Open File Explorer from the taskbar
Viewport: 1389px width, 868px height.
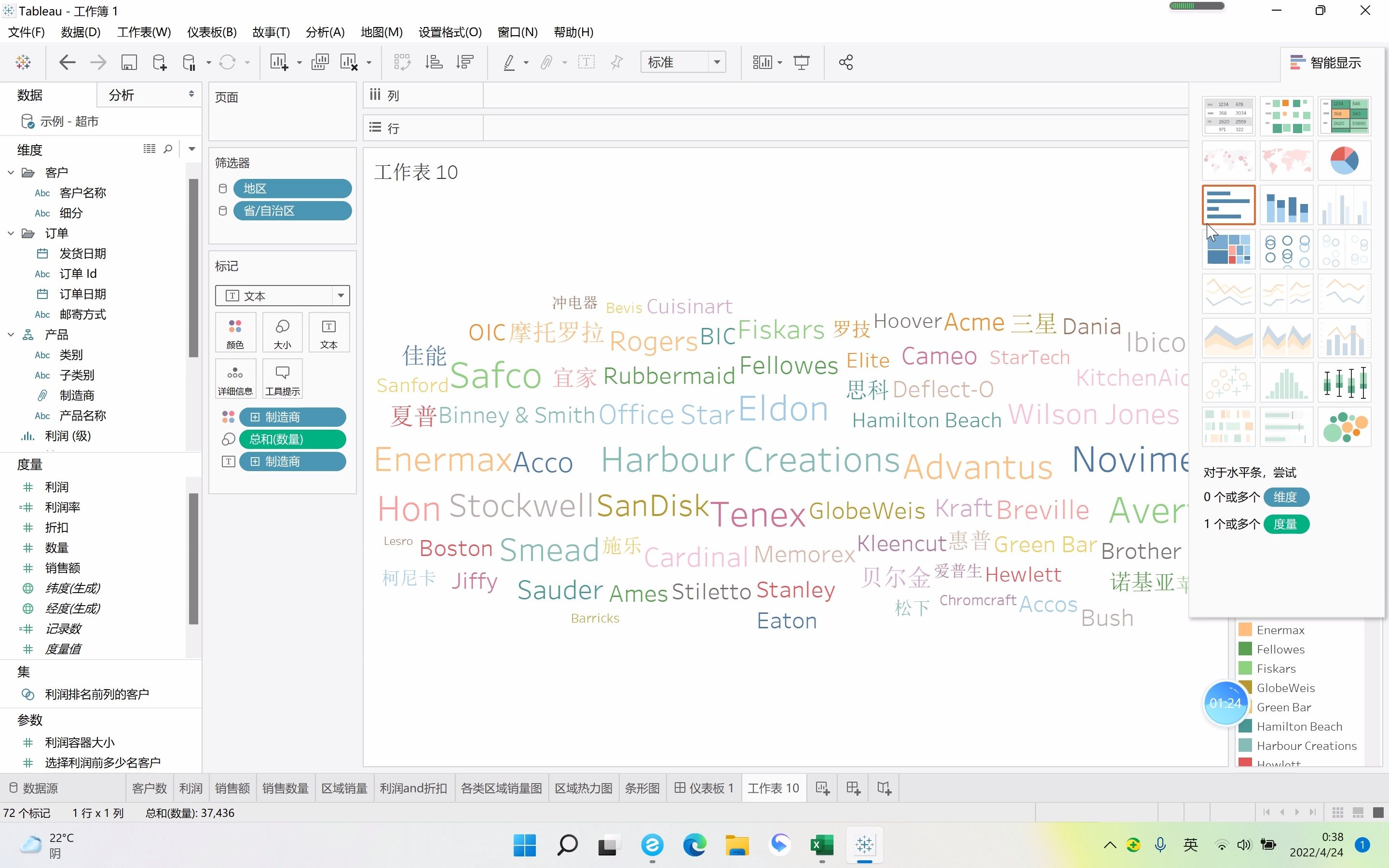(737, 845)
